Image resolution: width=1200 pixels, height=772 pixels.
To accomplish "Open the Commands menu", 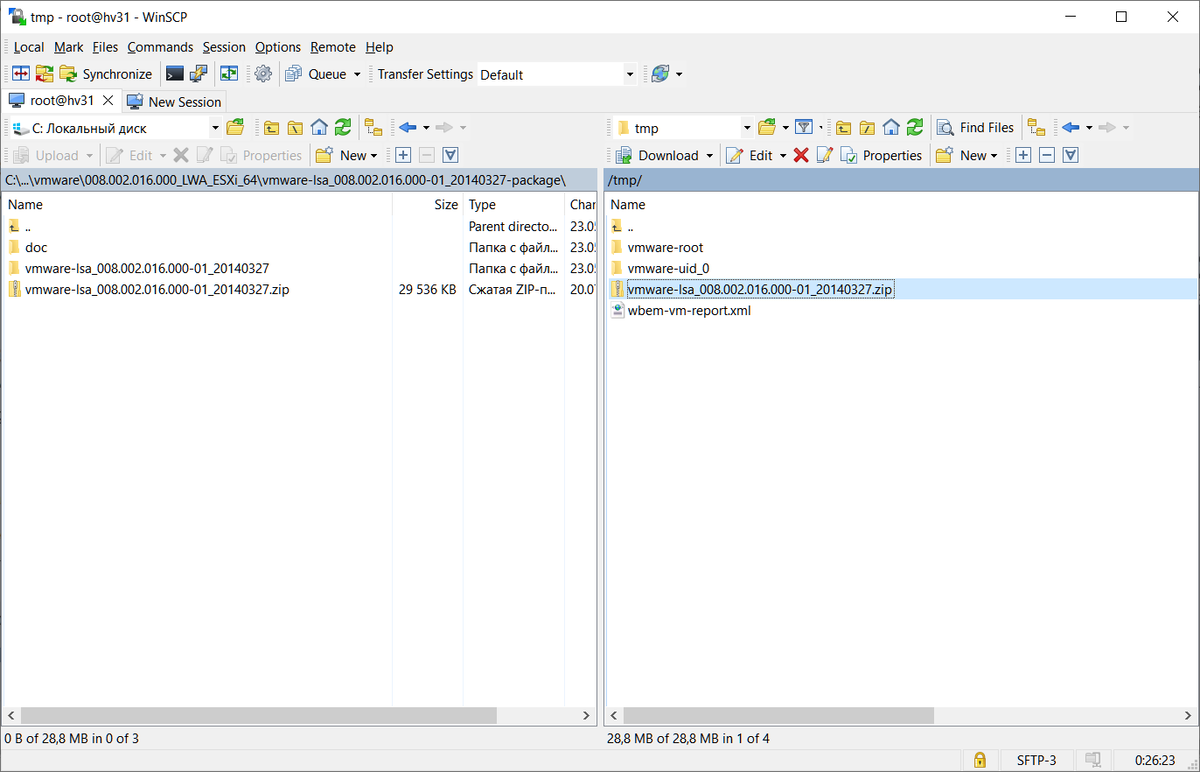I will point(160,47).
